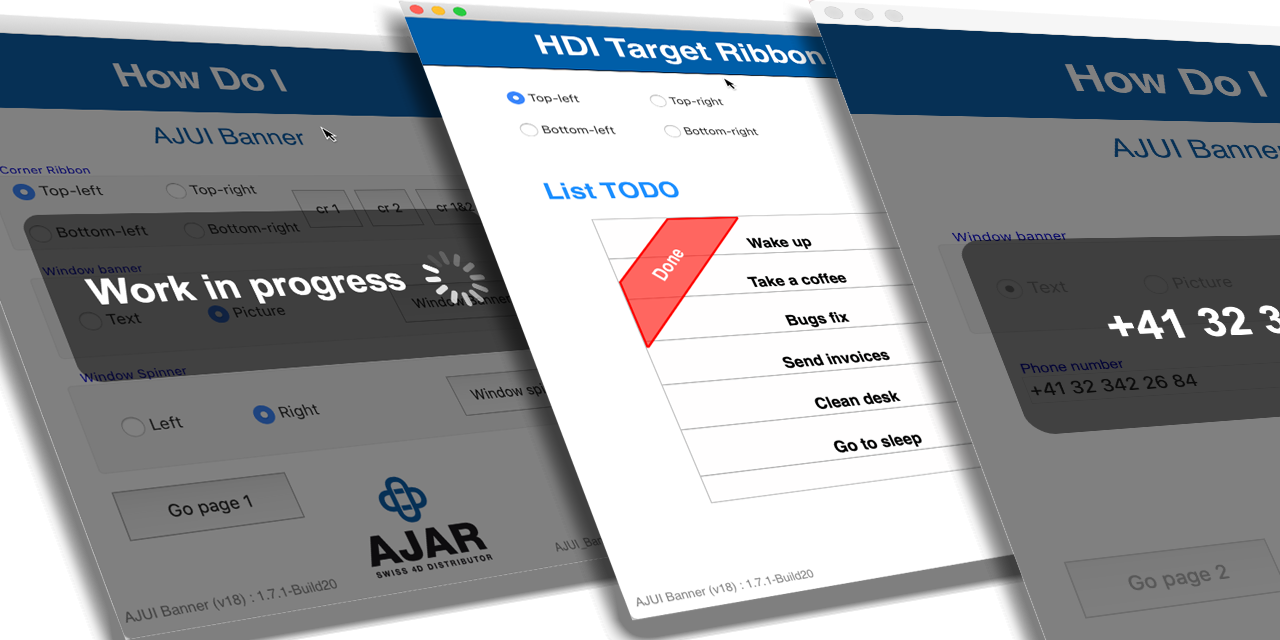The height and width of the screenshot is (640, 1280).
Task: Select Top-left radio in HDI Target Ribbon window
Action: click(x=516, y=98)
